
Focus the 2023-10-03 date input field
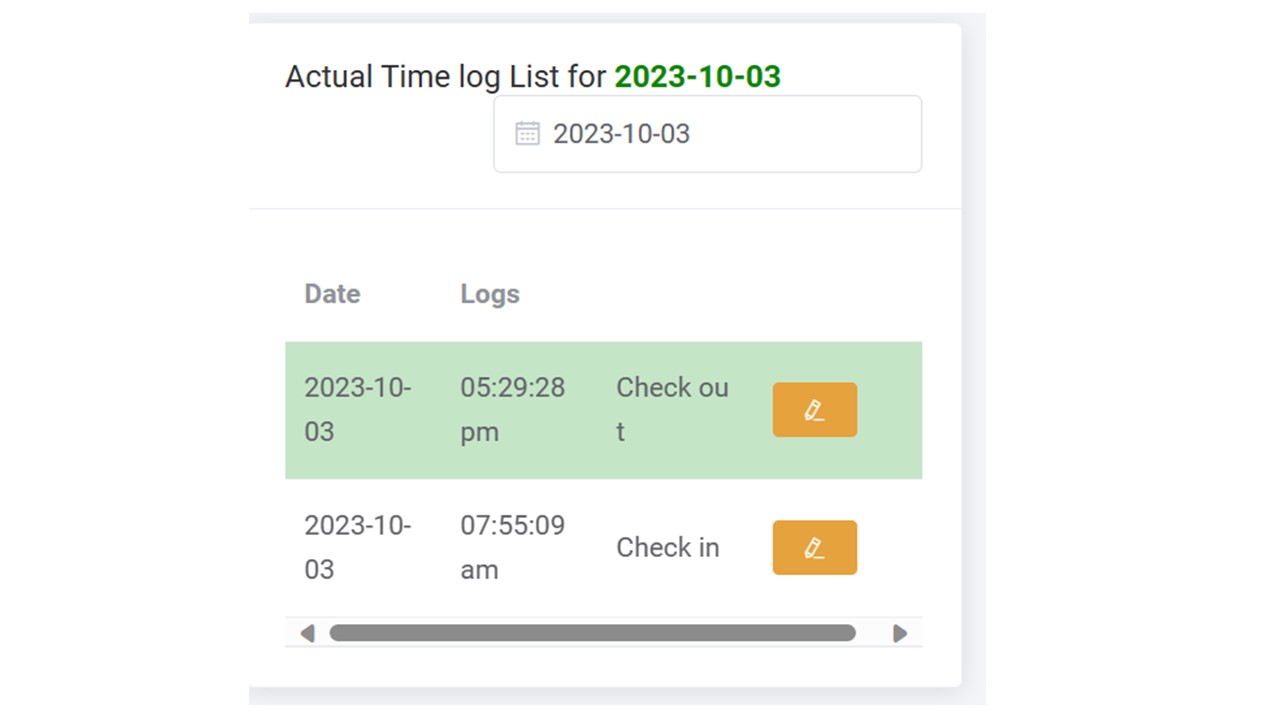click(x=720, y=134)
